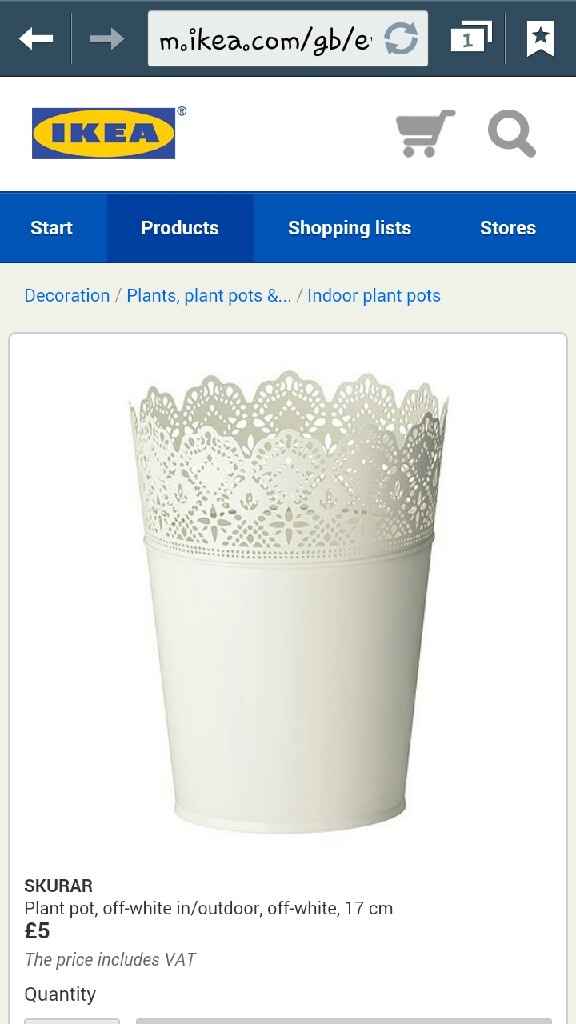Open the 'Plants, plant pots &...' breadcrumb
The image size is (576, 1024).
coord(209,296)
